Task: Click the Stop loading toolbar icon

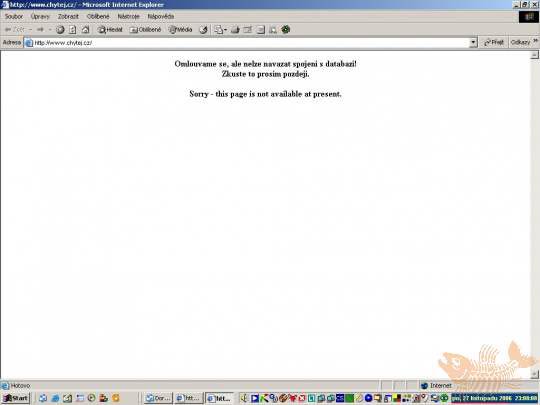Action: (x=60, y=30)
